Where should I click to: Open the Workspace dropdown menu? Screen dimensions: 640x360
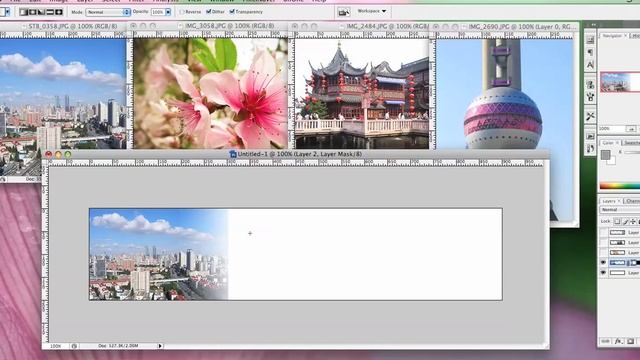point(371,11)
